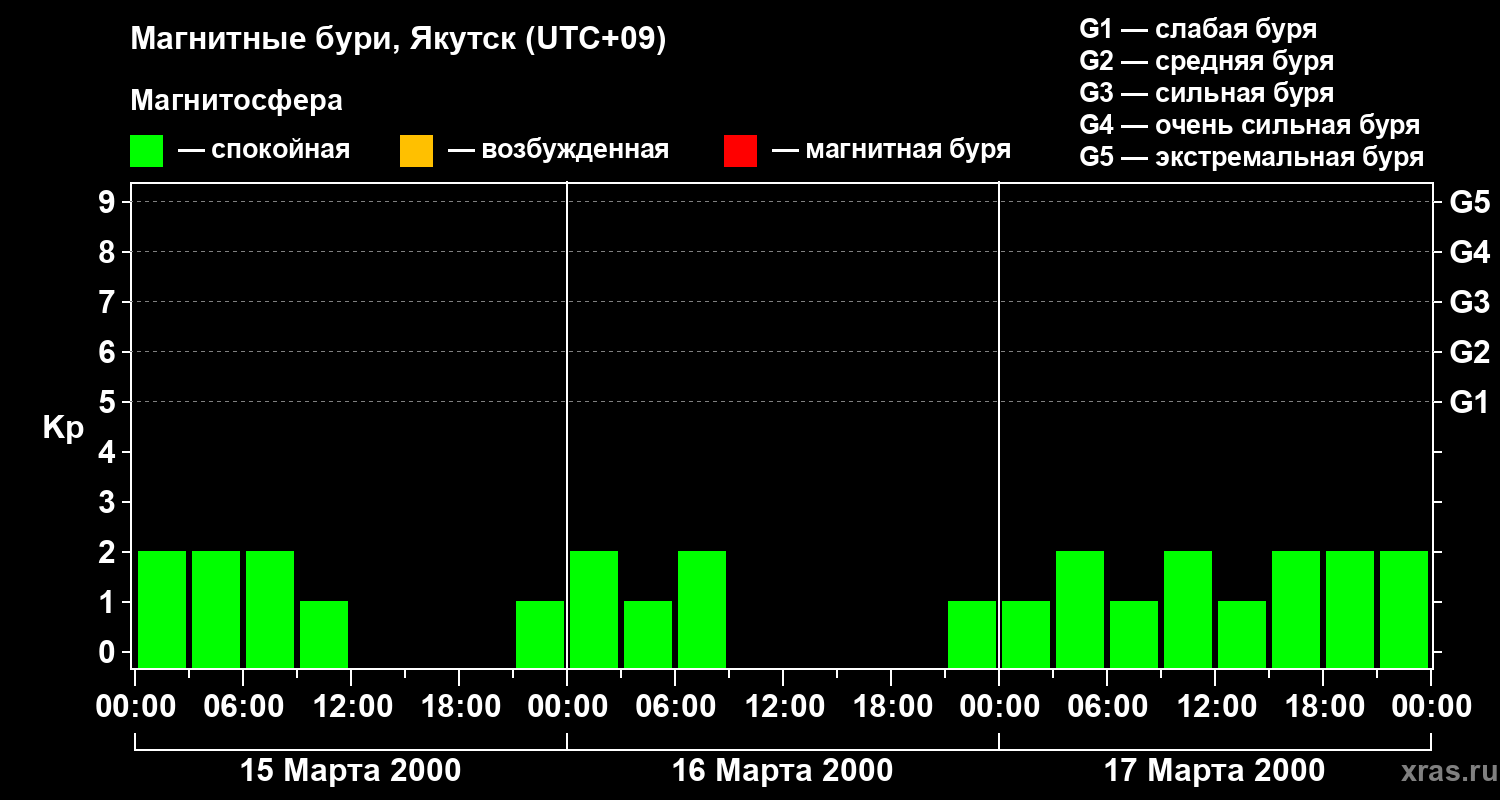Click the G3 label on right axis
Image resolution: width=1500 pixels, height=800 pixels.
point(1469,302)
